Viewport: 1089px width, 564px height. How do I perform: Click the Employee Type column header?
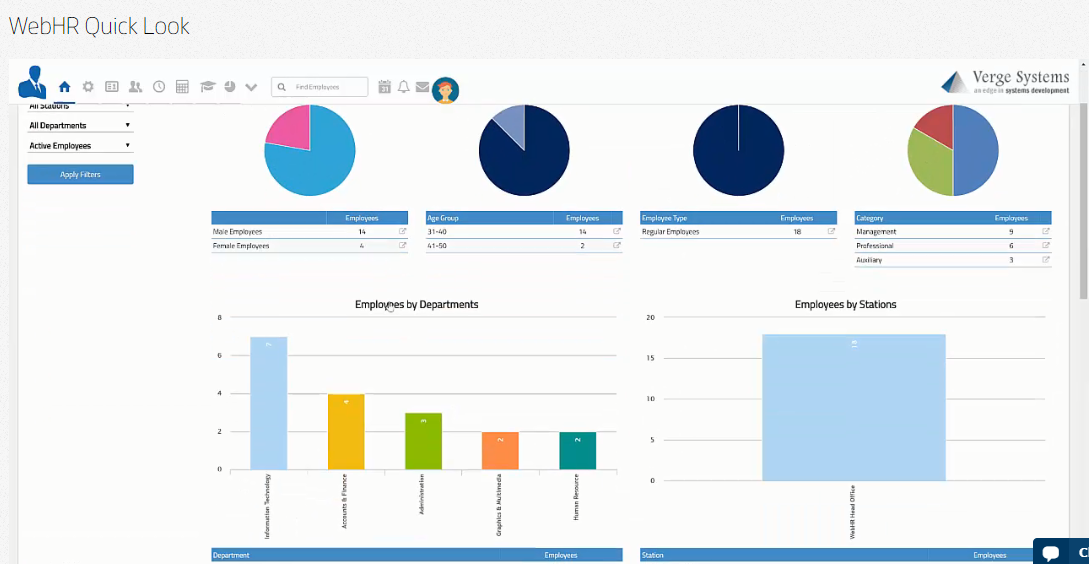click(665, 218)
